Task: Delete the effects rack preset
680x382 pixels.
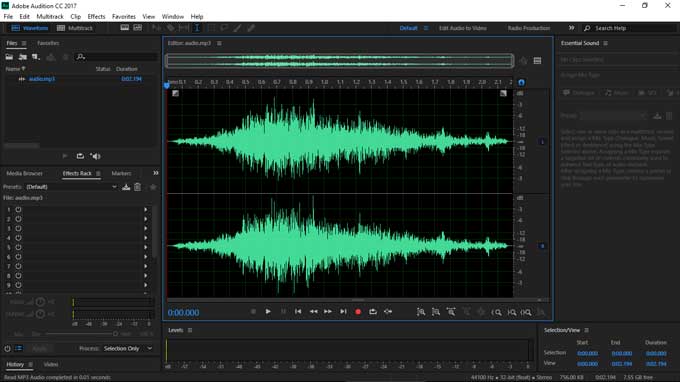Action: click(x=137, y=187)
